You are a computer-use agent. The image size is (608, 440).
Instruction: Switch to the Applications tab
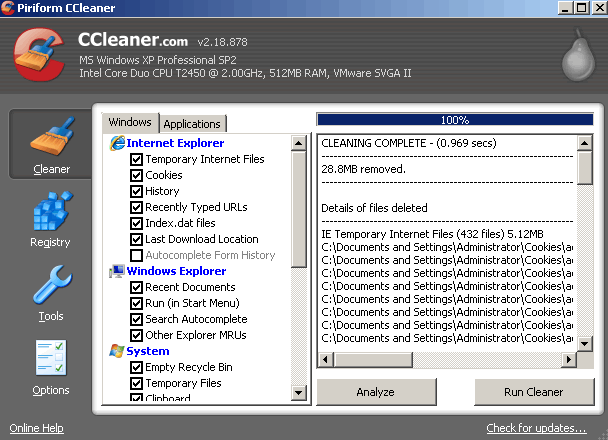[x=192, y=124]
